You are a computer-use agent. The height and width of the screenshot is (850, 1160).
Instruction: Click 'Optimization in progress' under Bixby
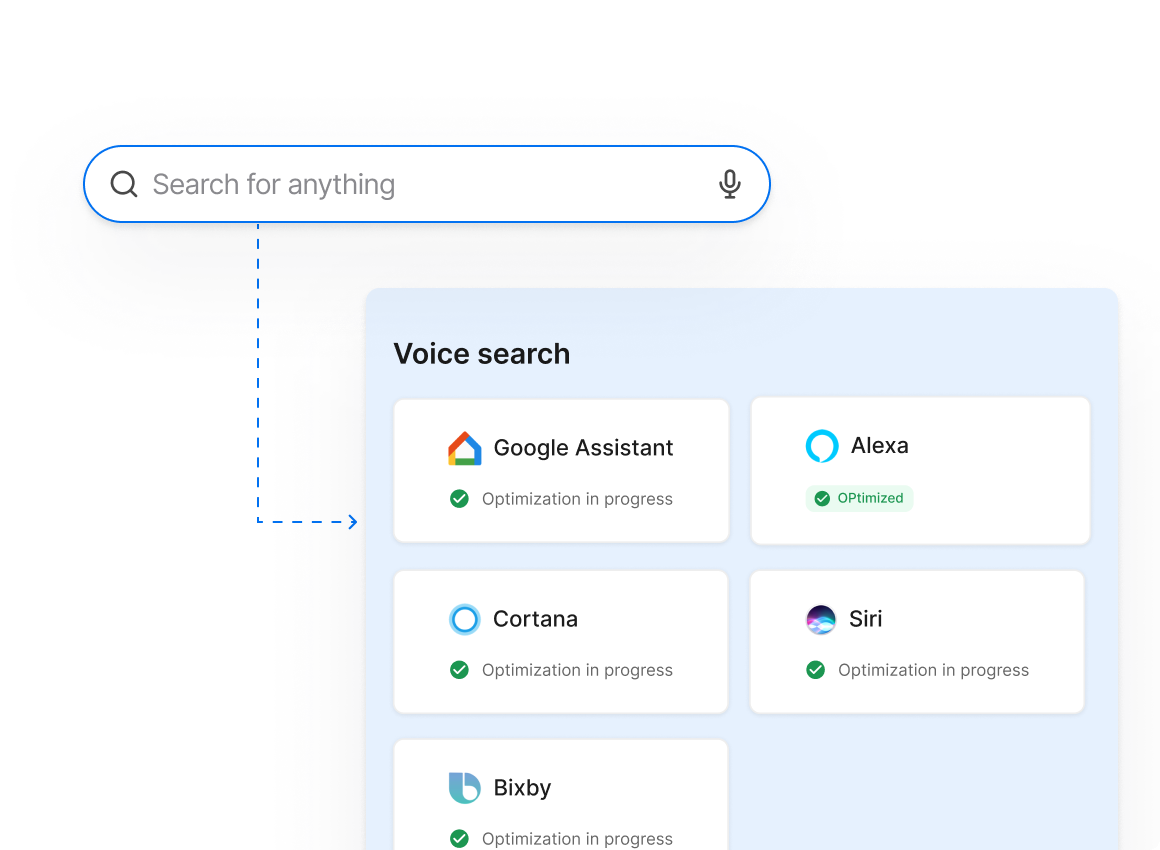pyautogui.click(x=577, y=839)
